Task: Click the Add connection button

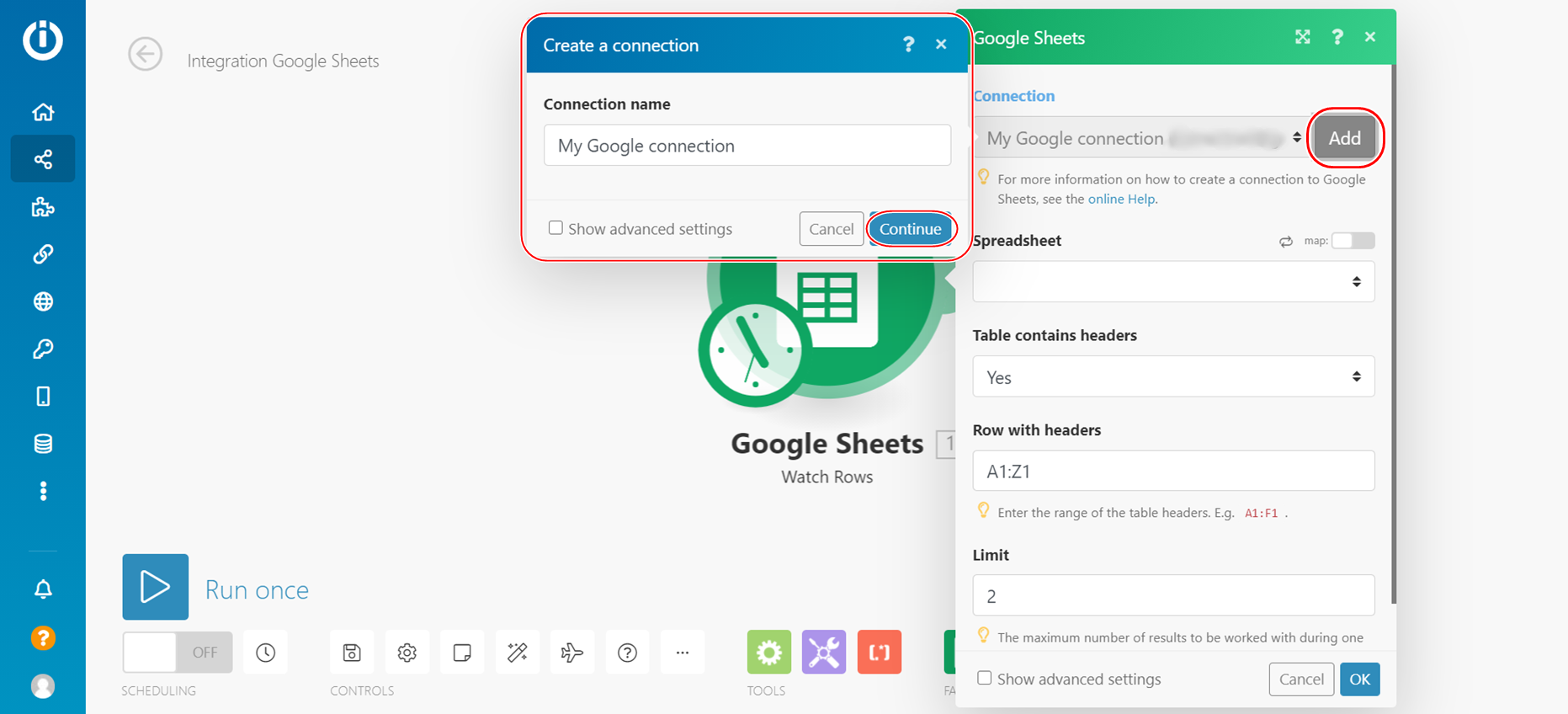Action: point(1345,138)
